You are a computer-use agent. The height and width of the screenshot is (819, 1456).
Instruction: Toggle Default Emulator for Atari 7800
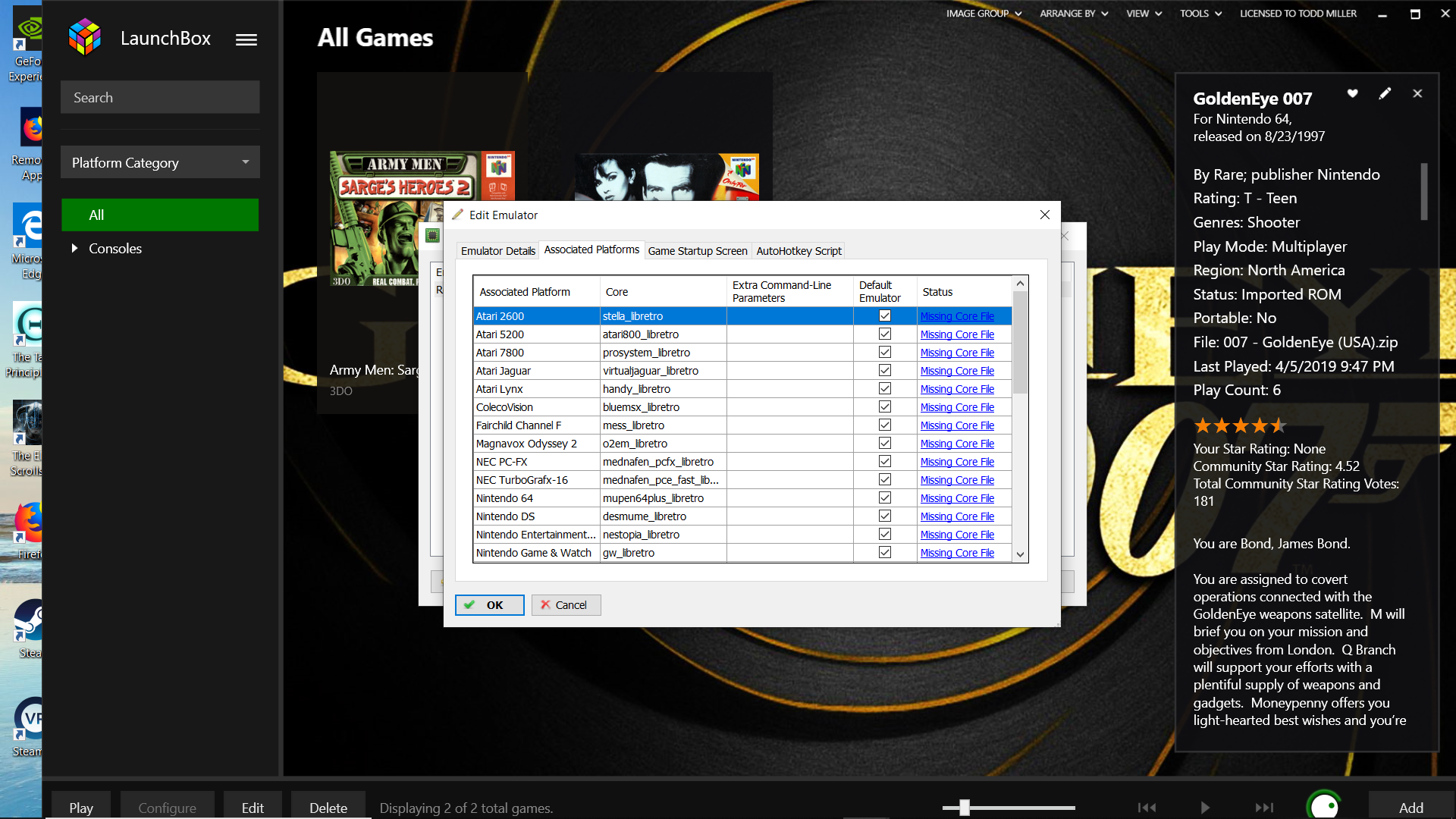[x=884, y=352]
